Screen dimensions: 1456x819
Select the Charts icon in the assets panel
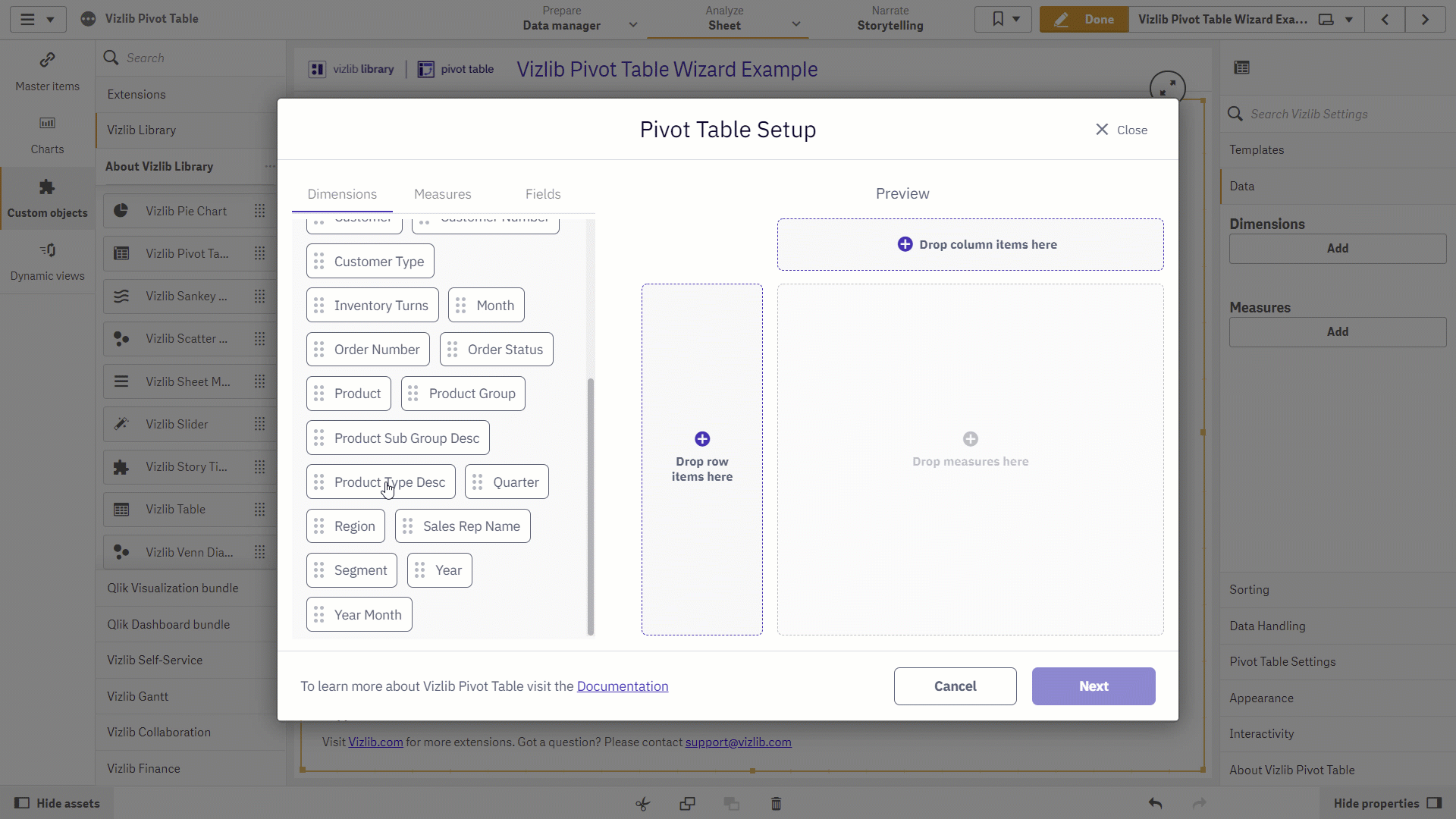coord(47,123)
